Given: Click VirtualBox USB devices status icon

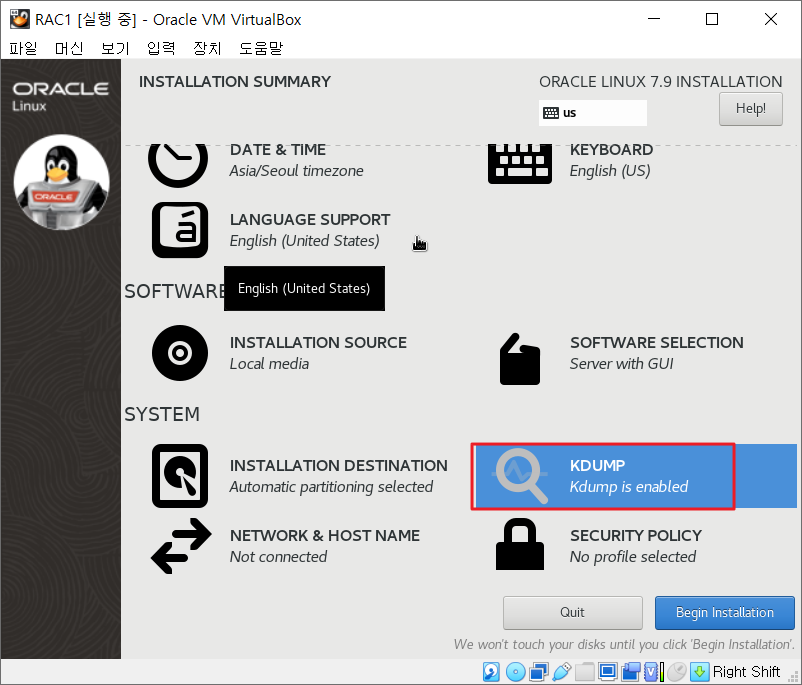Looking at the screenshot, I should tap(562, 672).
